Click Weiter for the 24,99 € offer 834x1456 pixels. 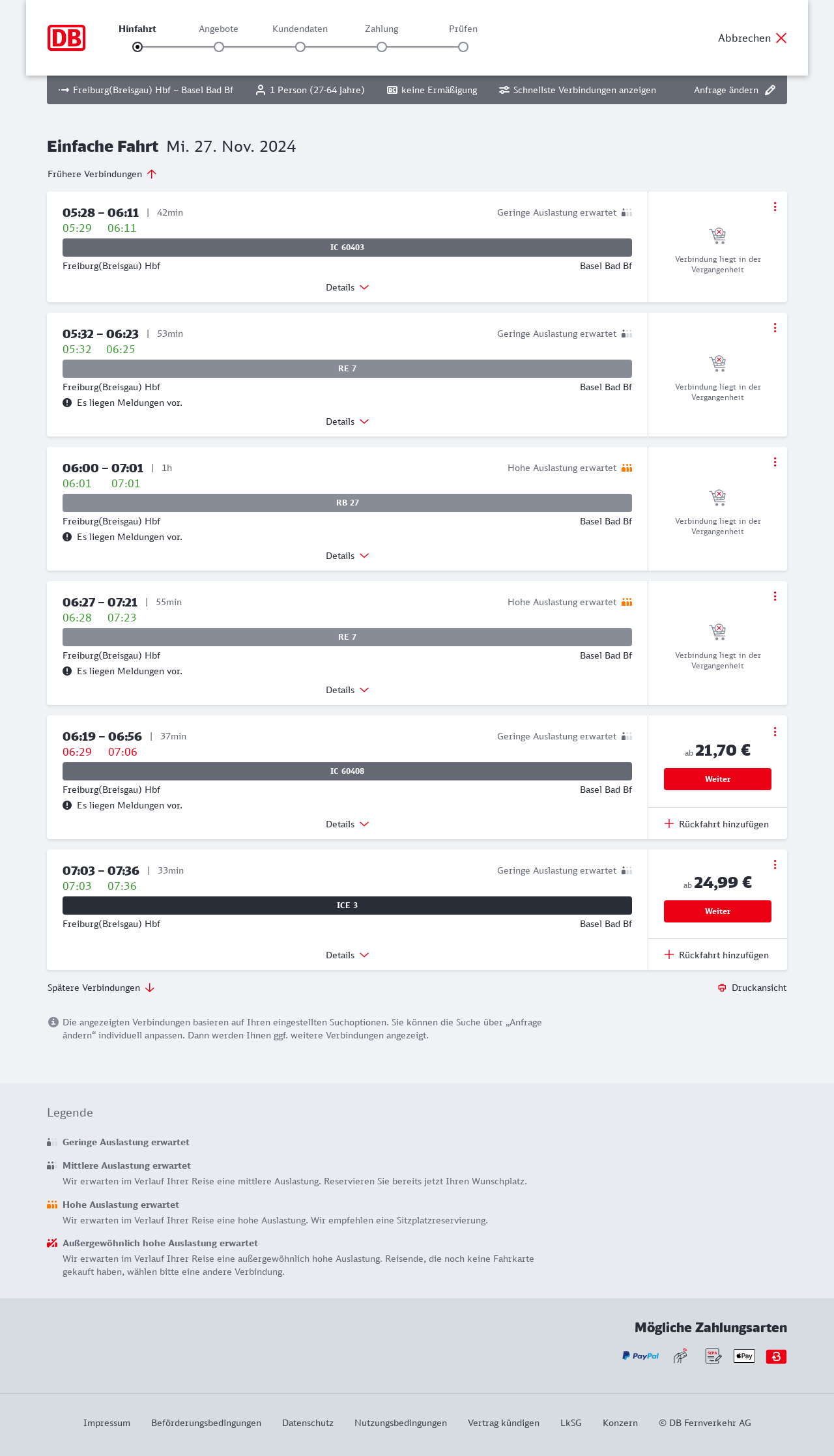717,911
